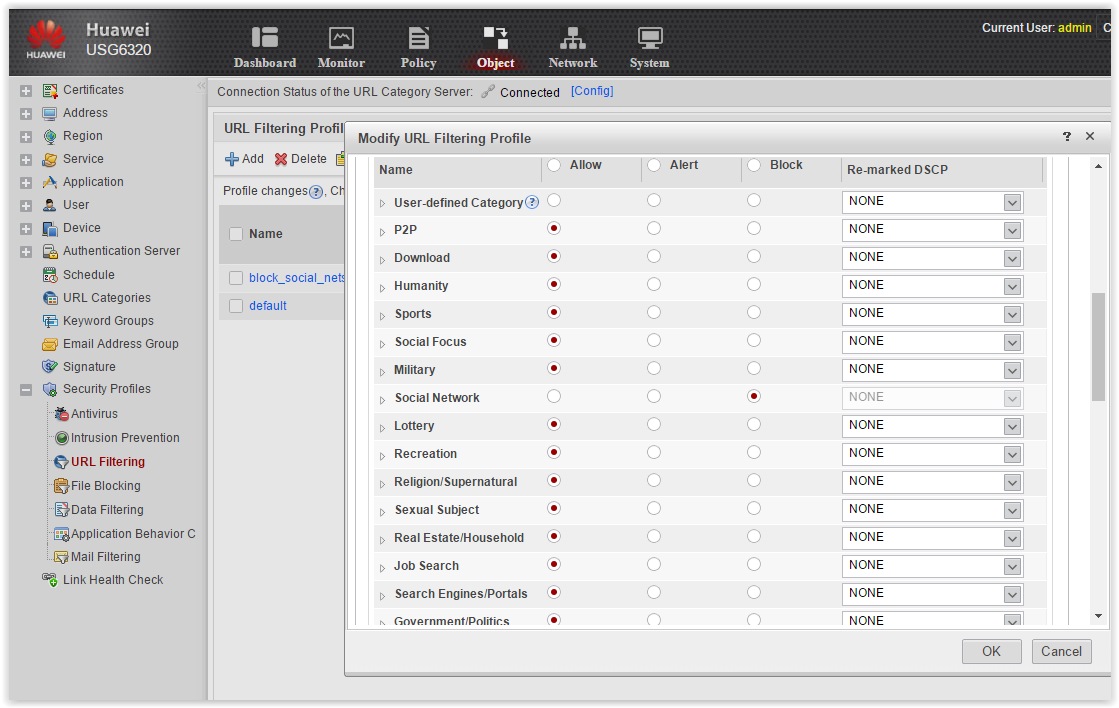The image size is (1119, 708).
Task: Open URL Categories in the sidebar
Action: (106, 298)
